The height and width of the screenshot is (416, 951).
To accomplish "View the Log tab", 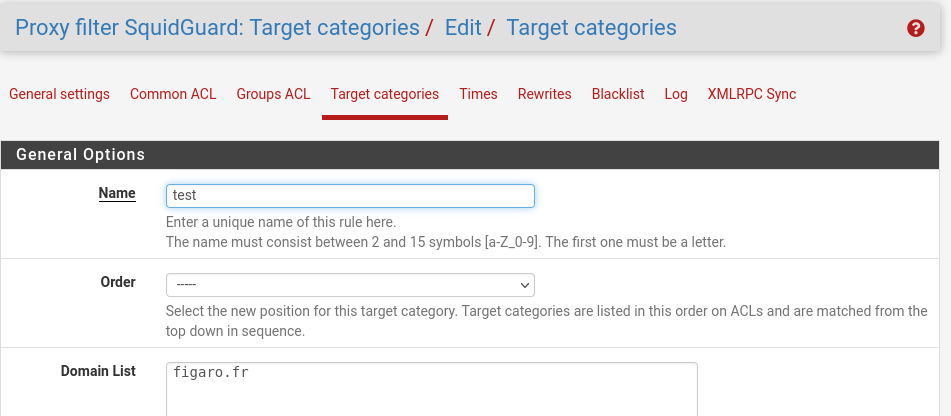I will pos(676,94).
